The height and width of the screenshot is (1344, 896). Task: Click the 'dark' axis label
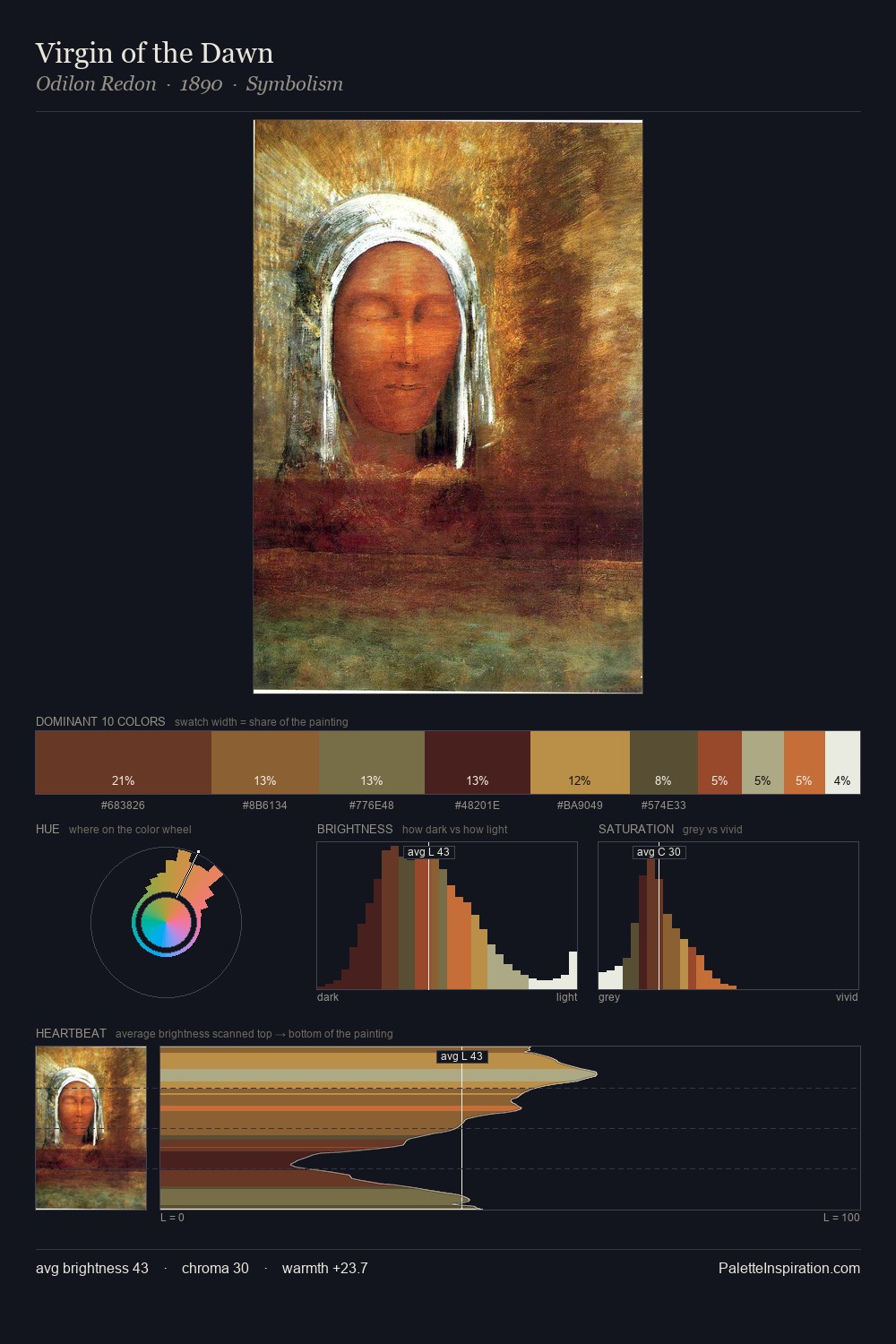tap(328, 997)
